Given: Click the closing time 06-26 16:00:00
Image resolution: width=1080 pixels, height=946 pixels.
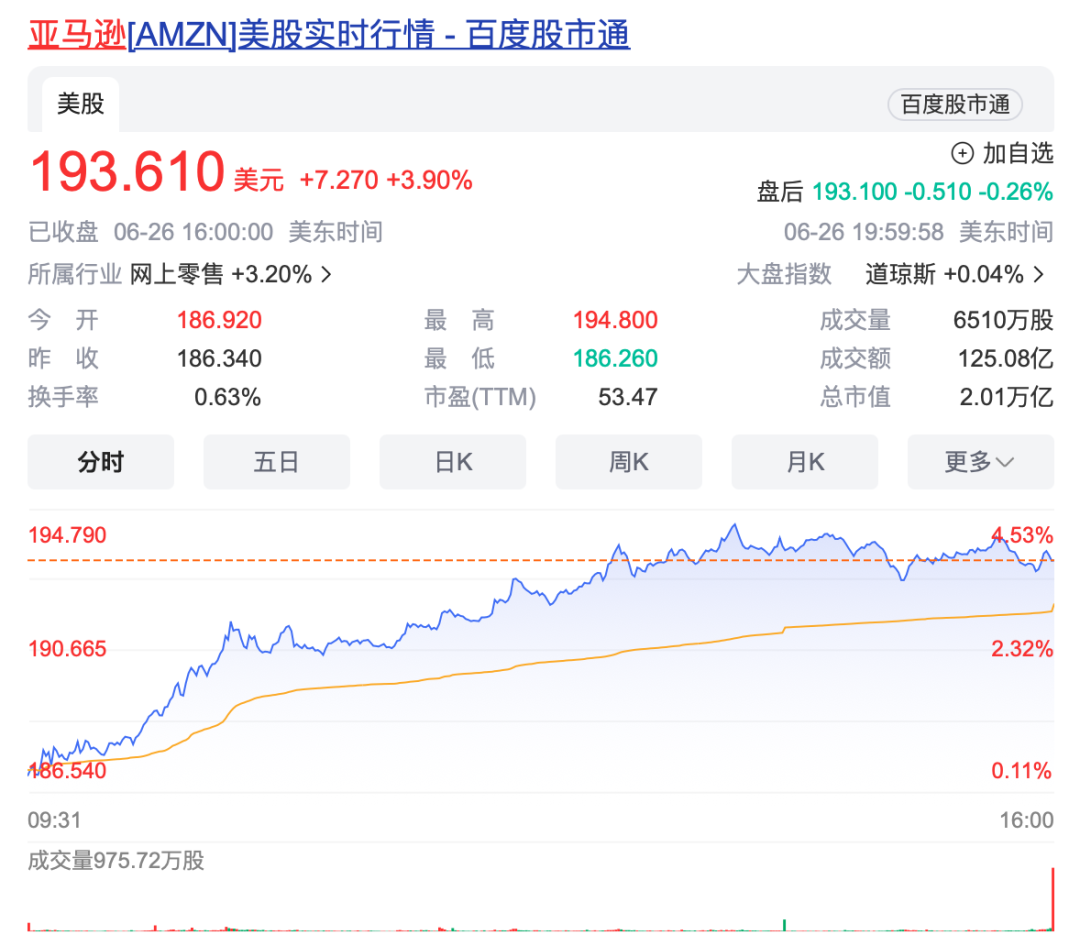Looking at the screenshot, I should (x=194, y=232).
